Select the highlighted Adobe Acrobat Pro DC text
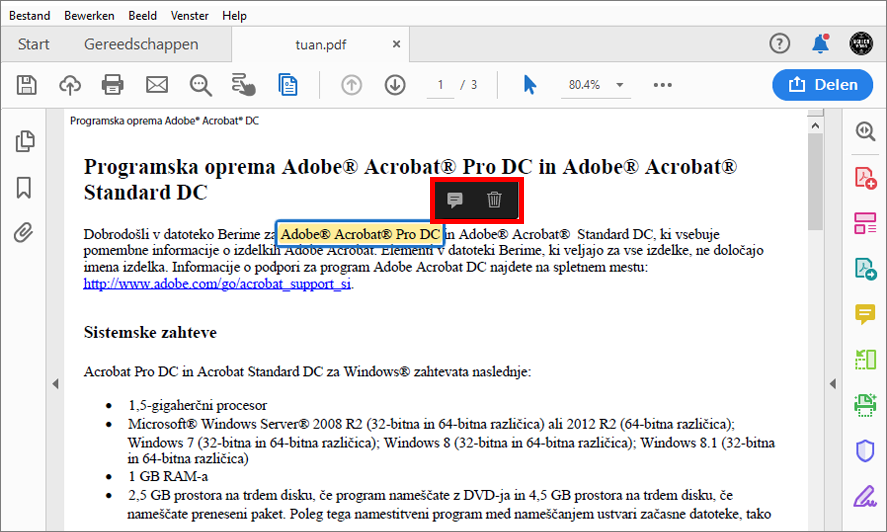Image resolution: width=887 pixels, height=532 pixels. point(360,234)
